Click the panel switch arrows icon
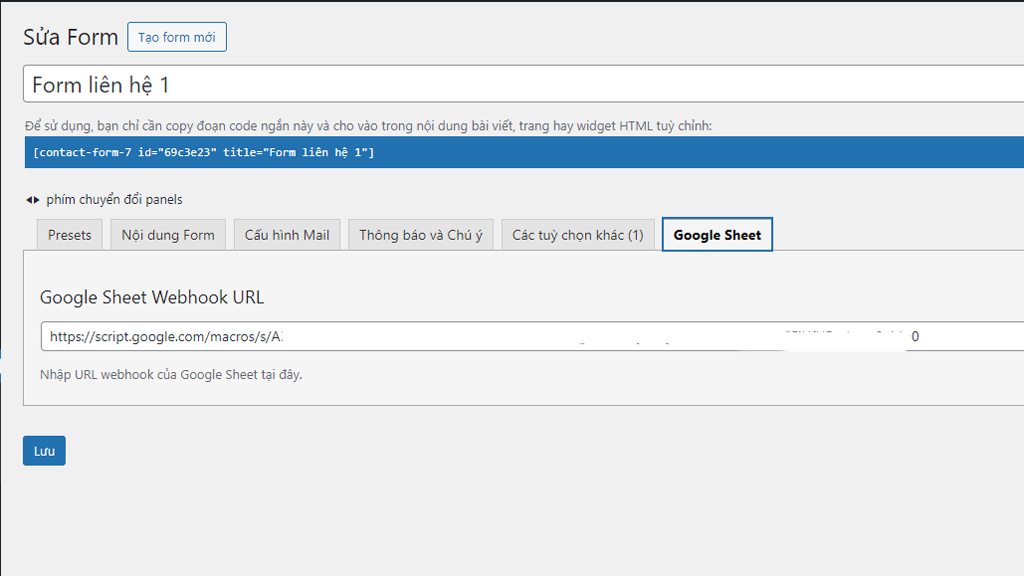 click(x=33, y=200)
